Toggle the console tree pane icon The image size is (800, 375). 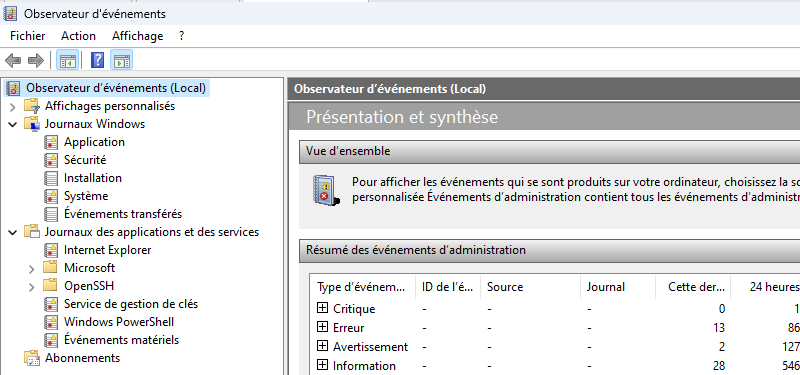click(67, 60)
